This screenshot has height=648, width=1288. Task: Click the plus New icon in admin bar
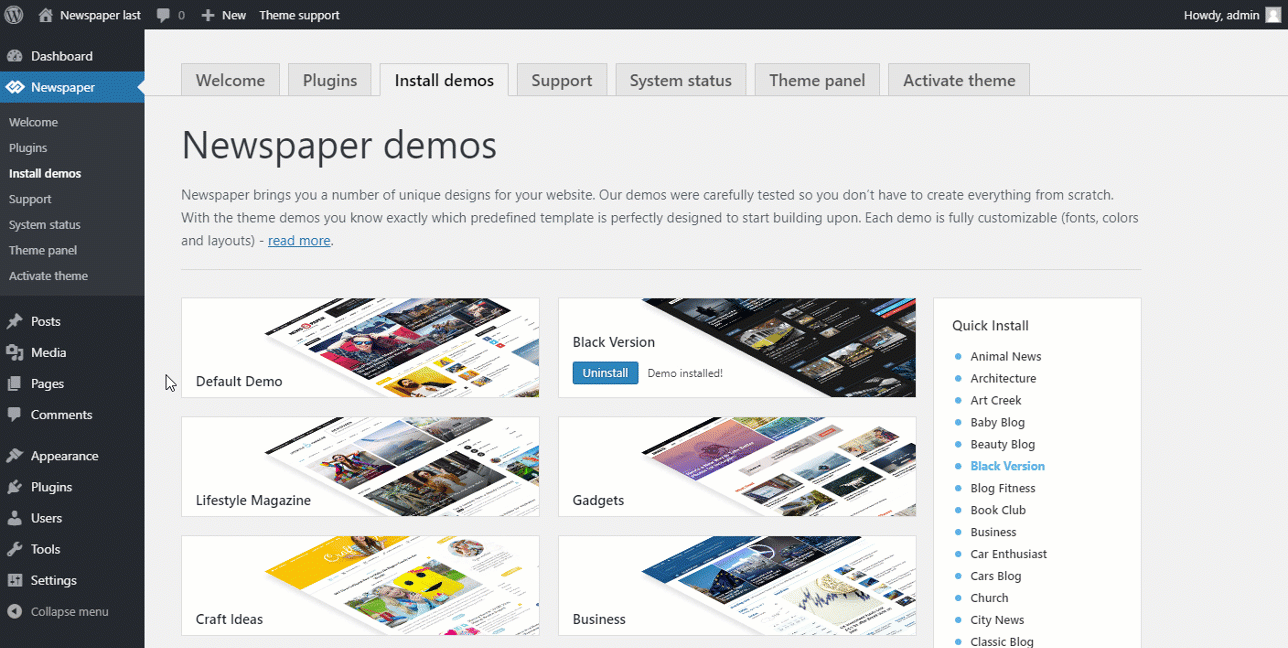208,15
